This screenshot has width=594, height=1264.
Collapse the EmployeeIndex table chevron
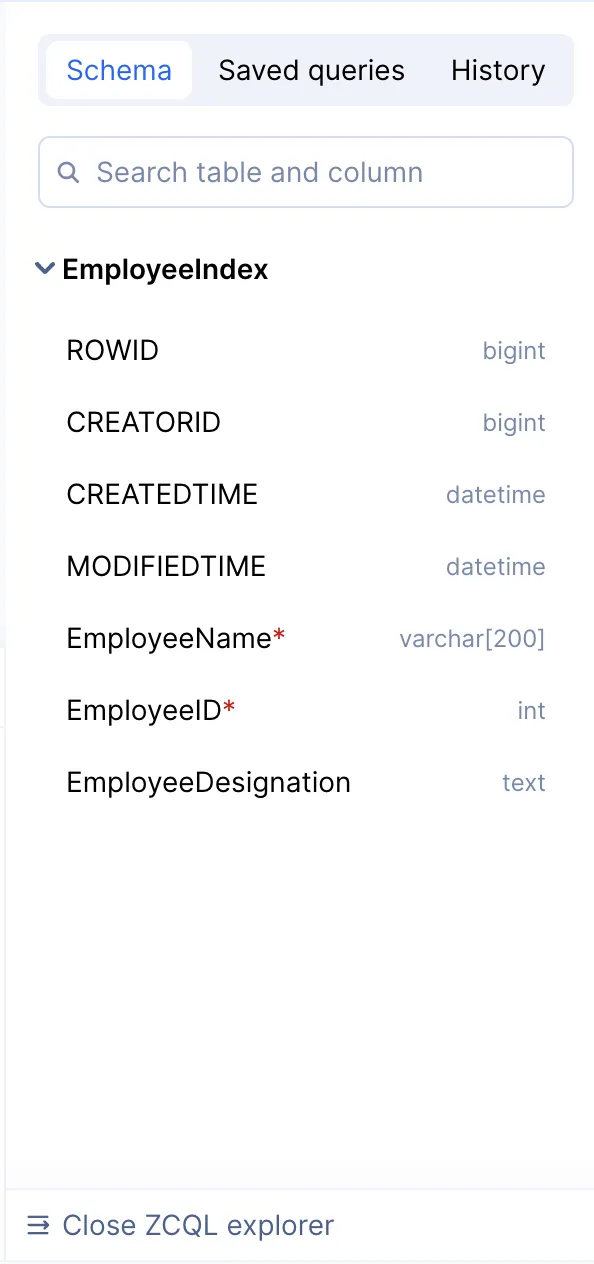(44, 268)
